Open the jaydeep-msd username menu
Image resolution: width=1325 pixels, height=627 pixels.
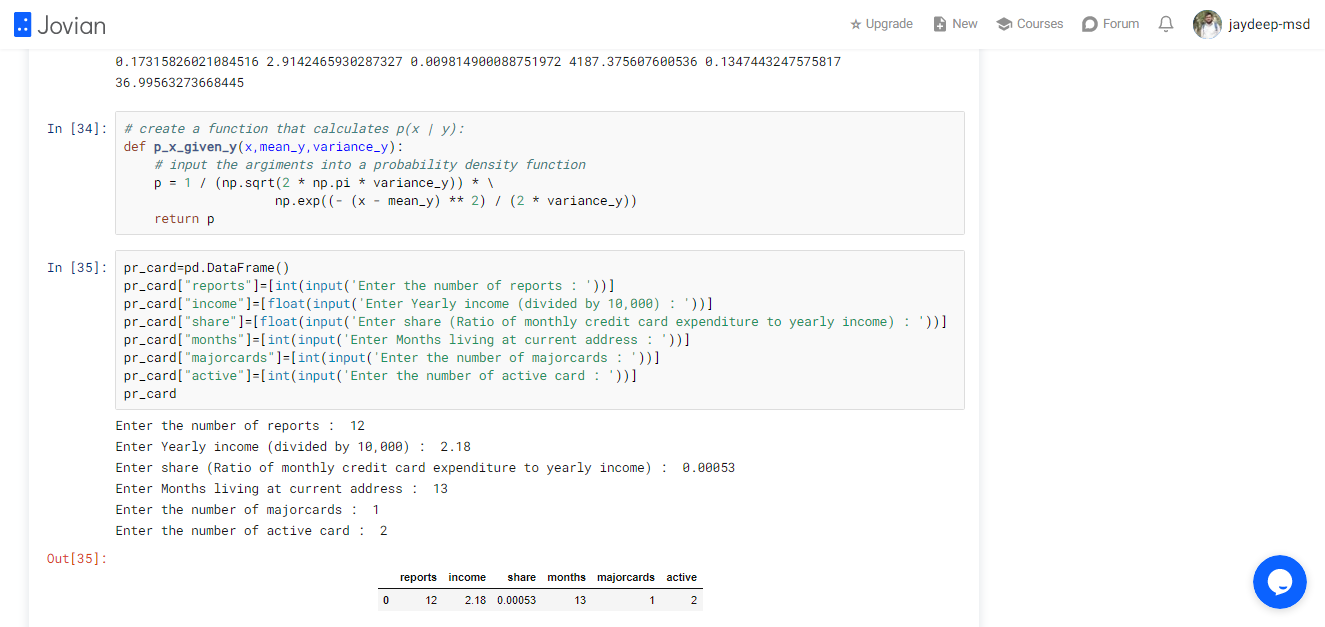[1269, 24]
